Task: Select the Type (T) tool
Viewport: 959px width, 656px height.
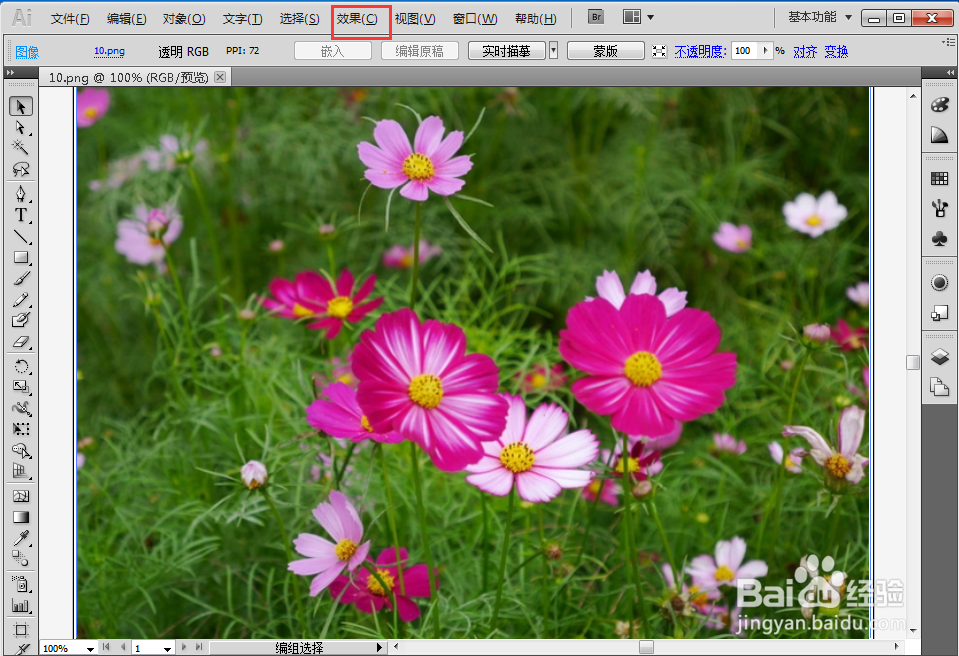Action: click(21, 215)
